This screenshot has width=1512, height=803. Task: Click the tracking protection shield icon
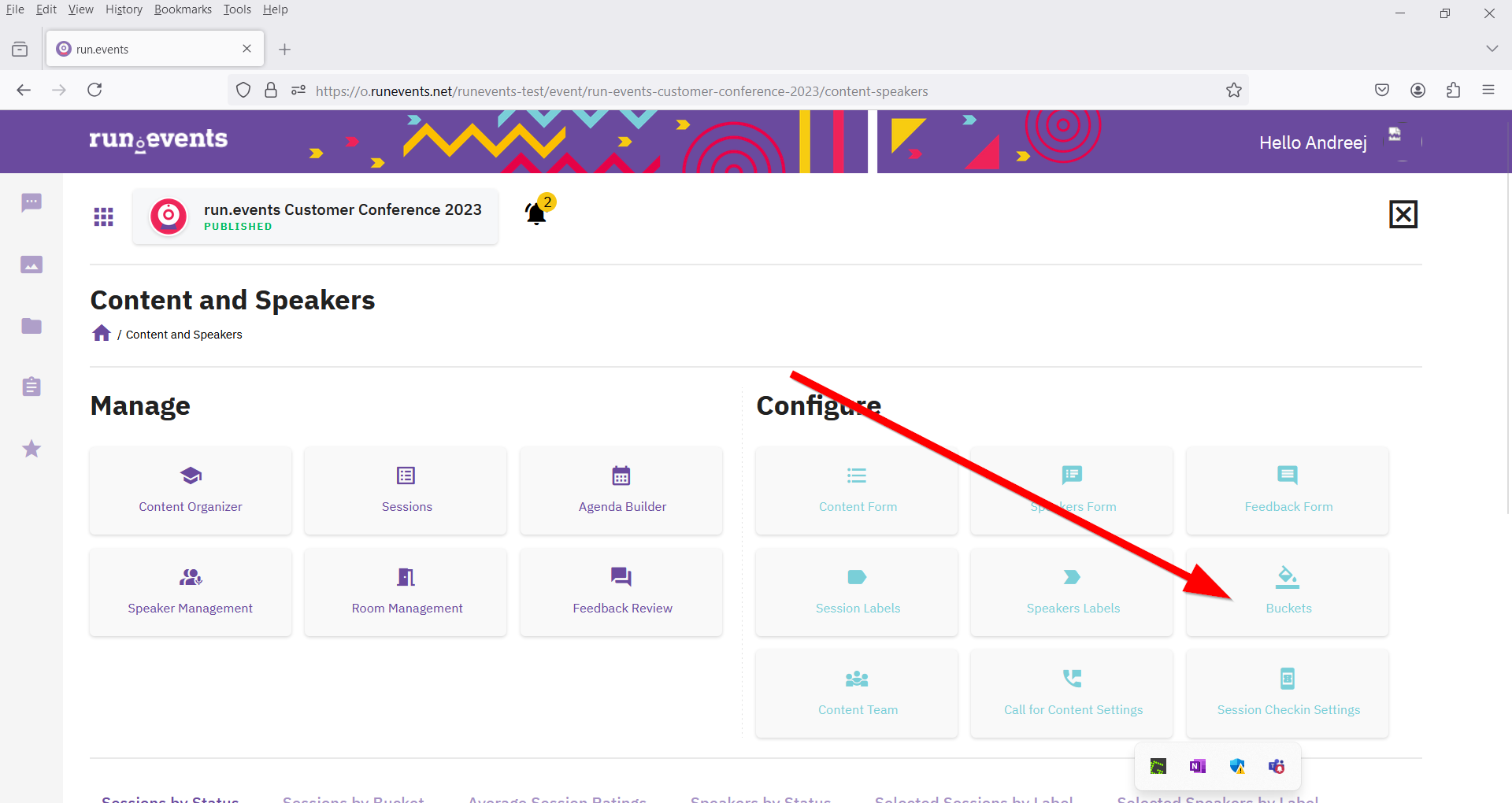[243, 91]
